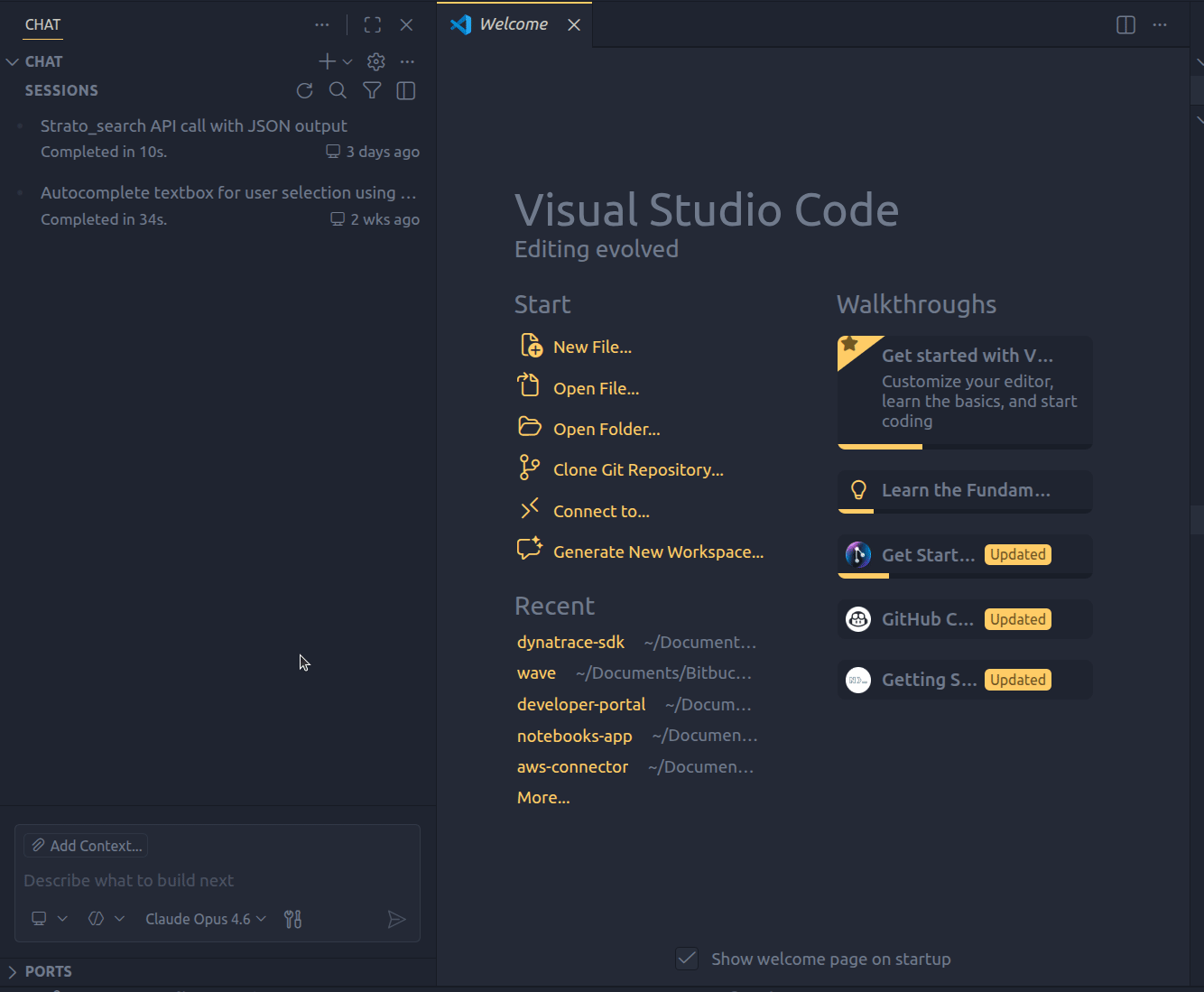
Task: Open the split sessions view icon
Action: coord(405,90)
